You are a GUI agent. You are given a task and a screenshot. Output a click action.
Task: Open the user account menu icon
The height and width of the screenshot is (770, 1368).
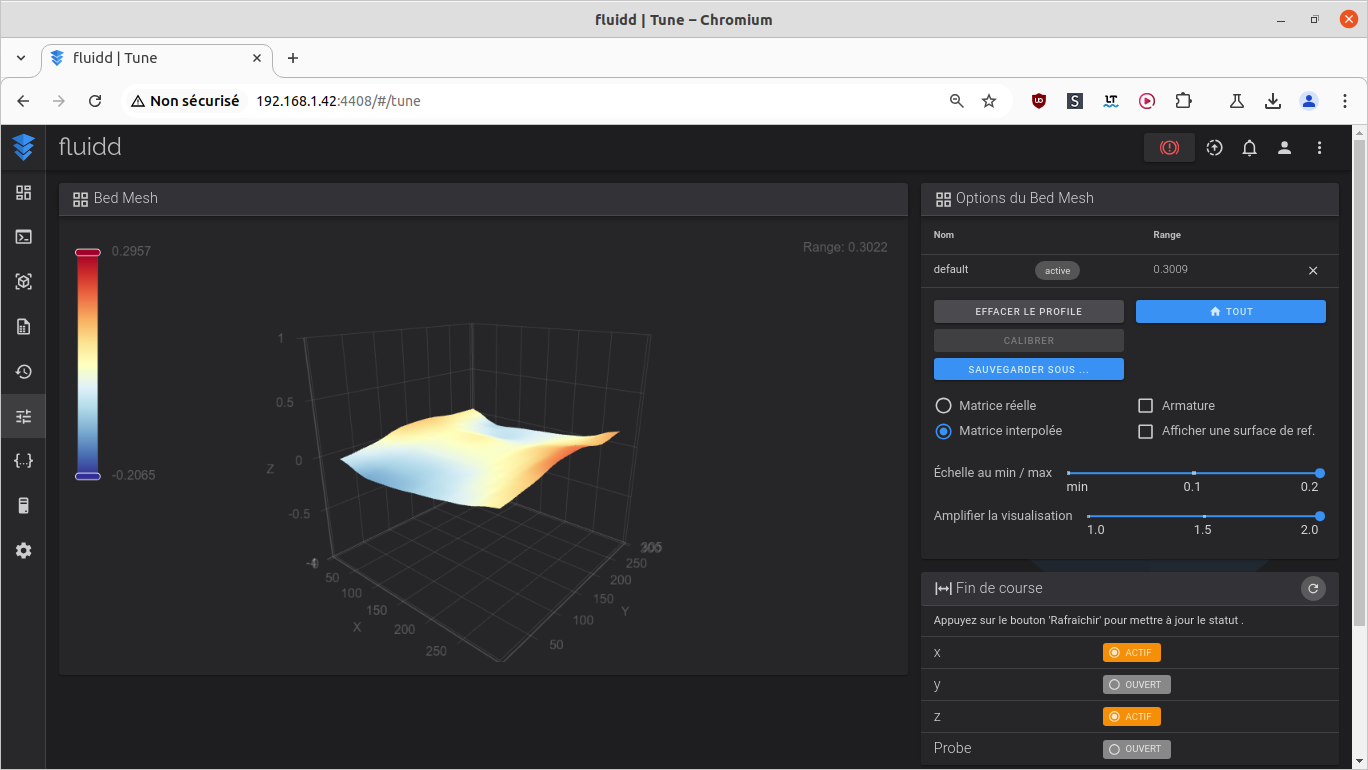click(x=1284, y=148)
